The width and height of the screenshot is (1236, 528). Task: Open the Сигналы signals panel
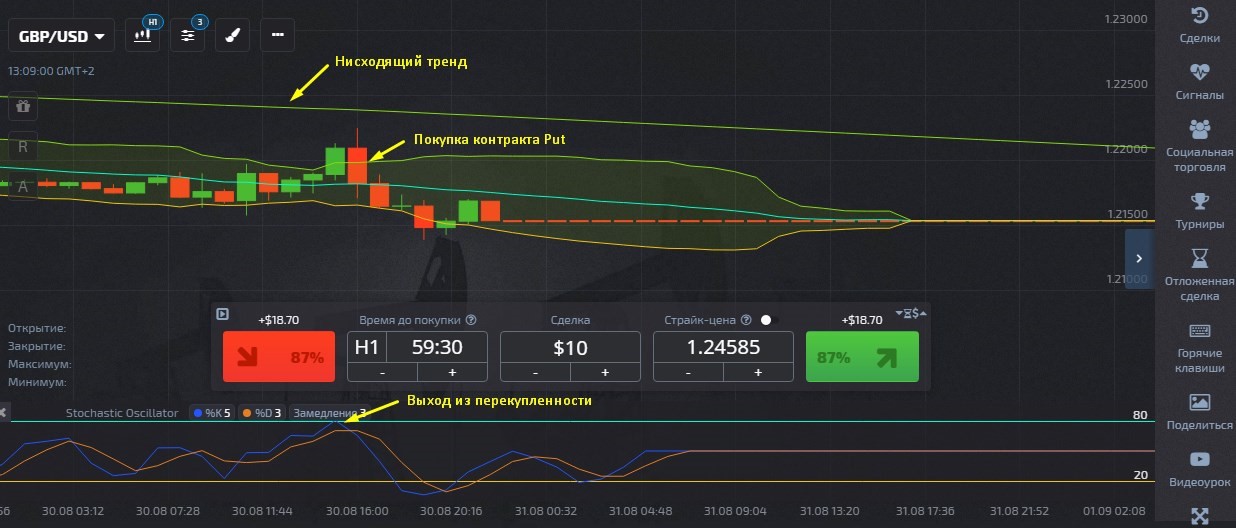click(1199, 82)
